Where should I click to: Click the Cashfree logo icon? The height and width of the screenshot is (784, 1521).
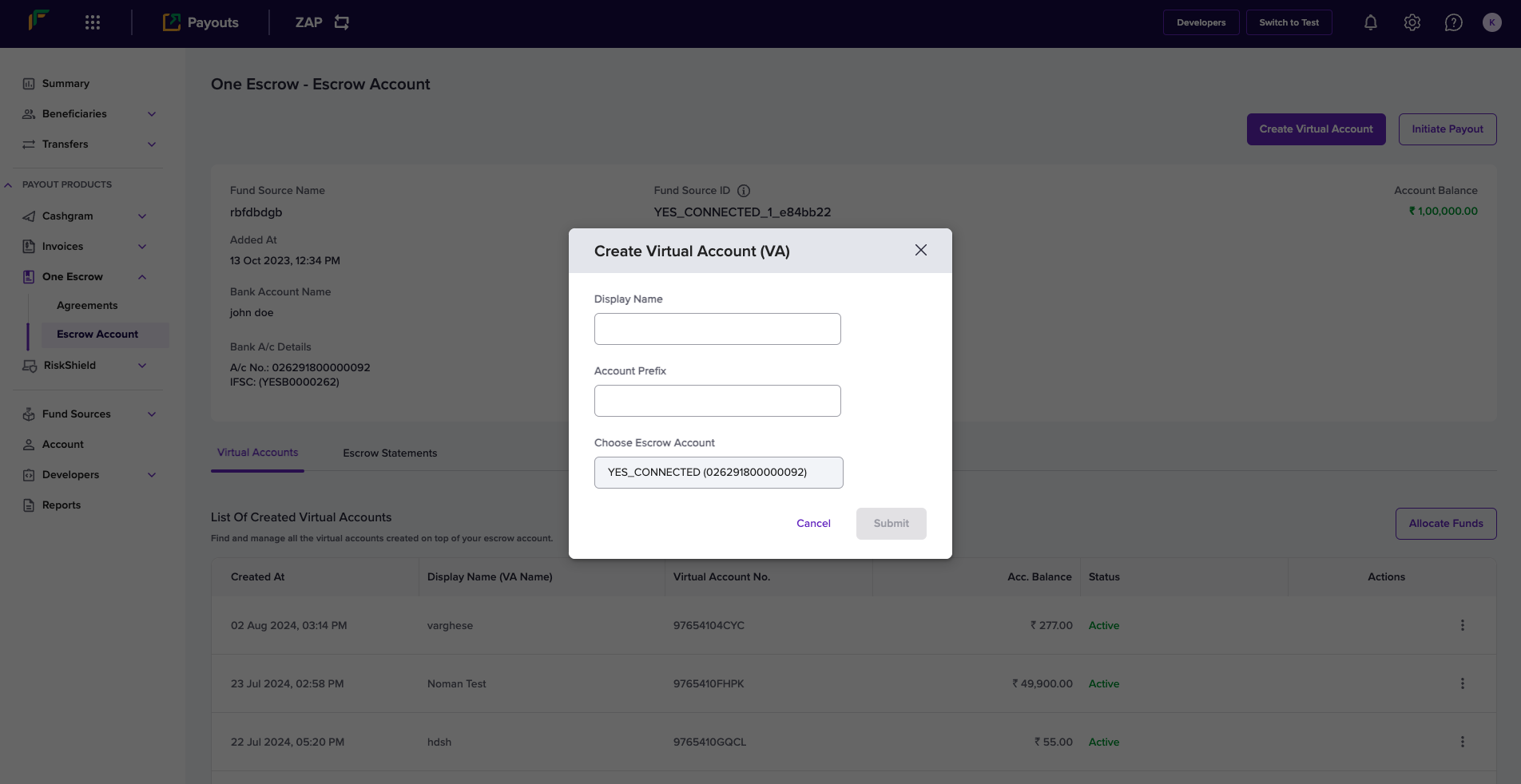38,20
